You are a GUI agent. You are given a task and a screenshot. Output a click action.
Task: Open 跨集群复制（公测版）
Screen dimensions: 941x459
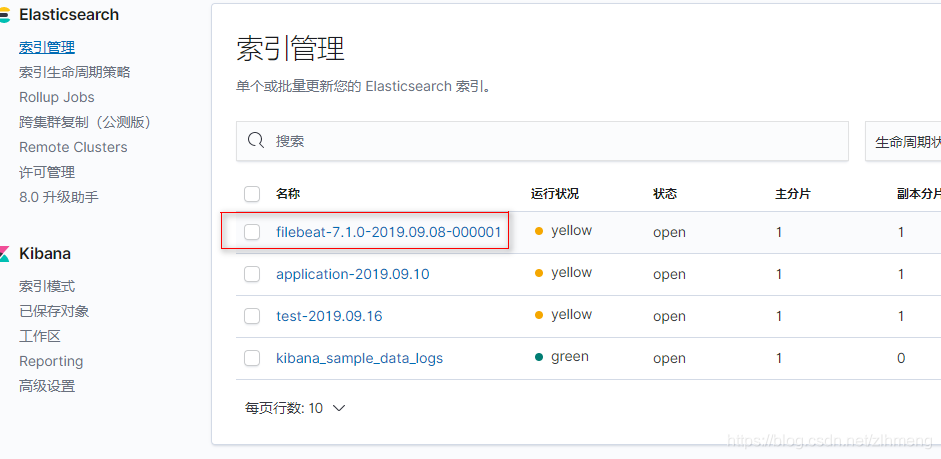pyautogui.click(x=85, y=122)
